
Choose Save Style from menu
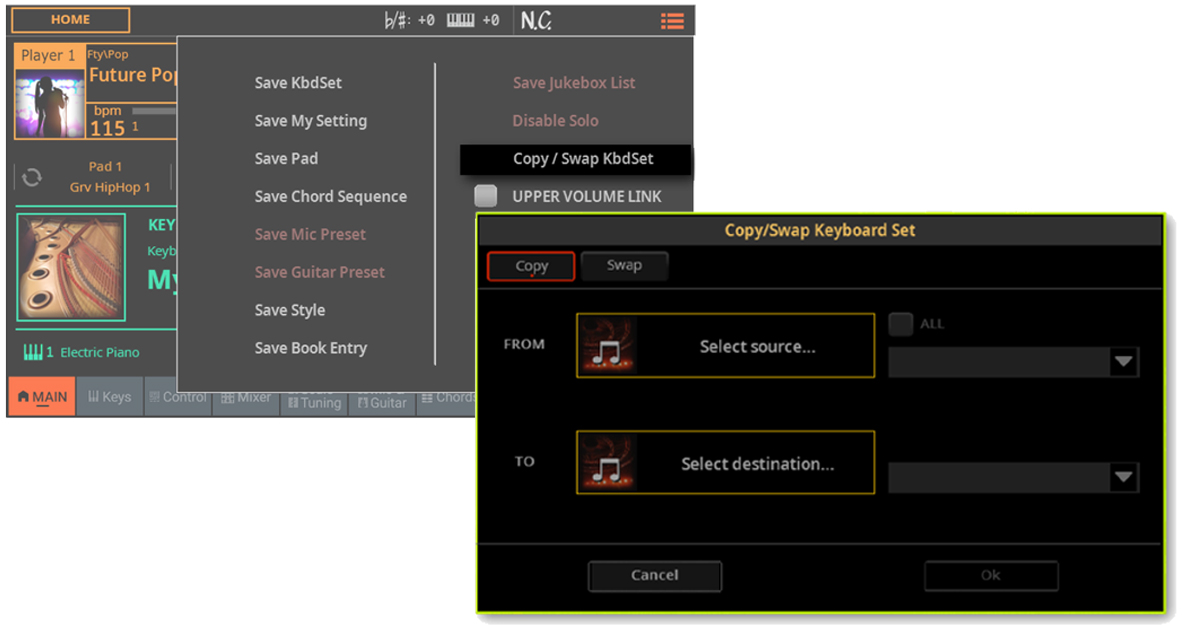tap(290, 310)
